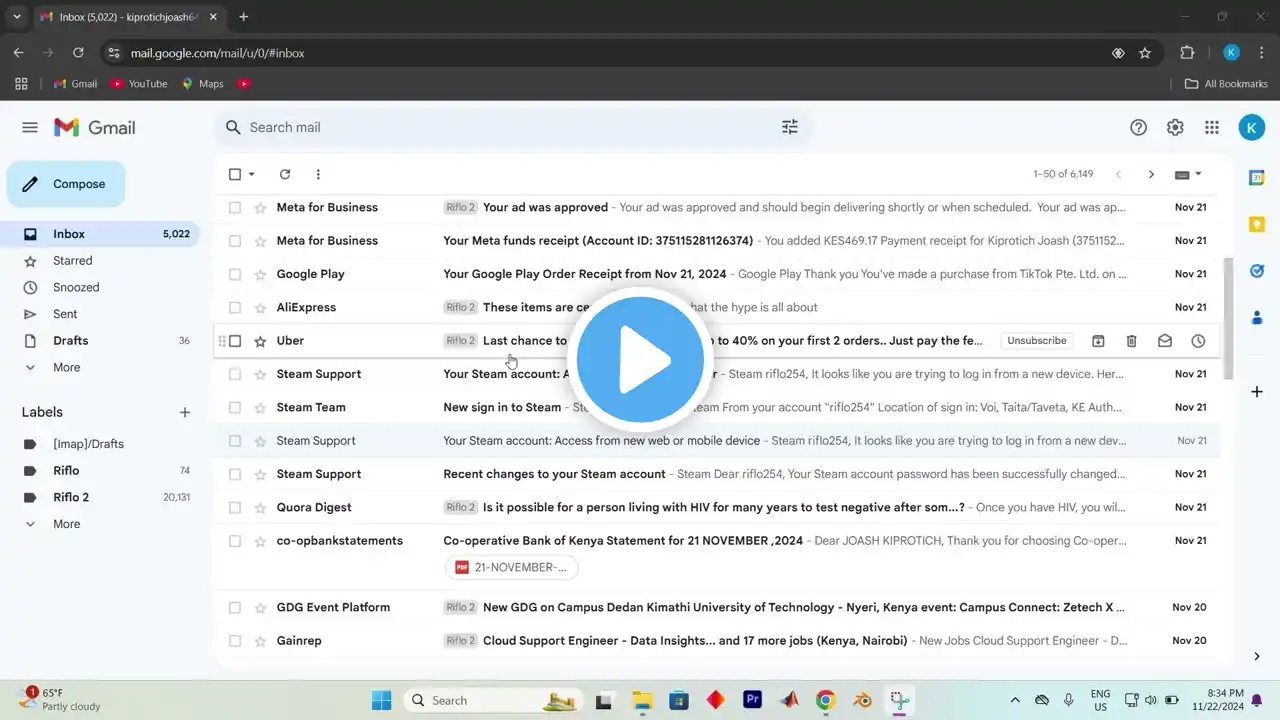The image size is (1280, 720).
Task: Open Premiere Pro from the taskbar
Action: [x=752, y=700]
